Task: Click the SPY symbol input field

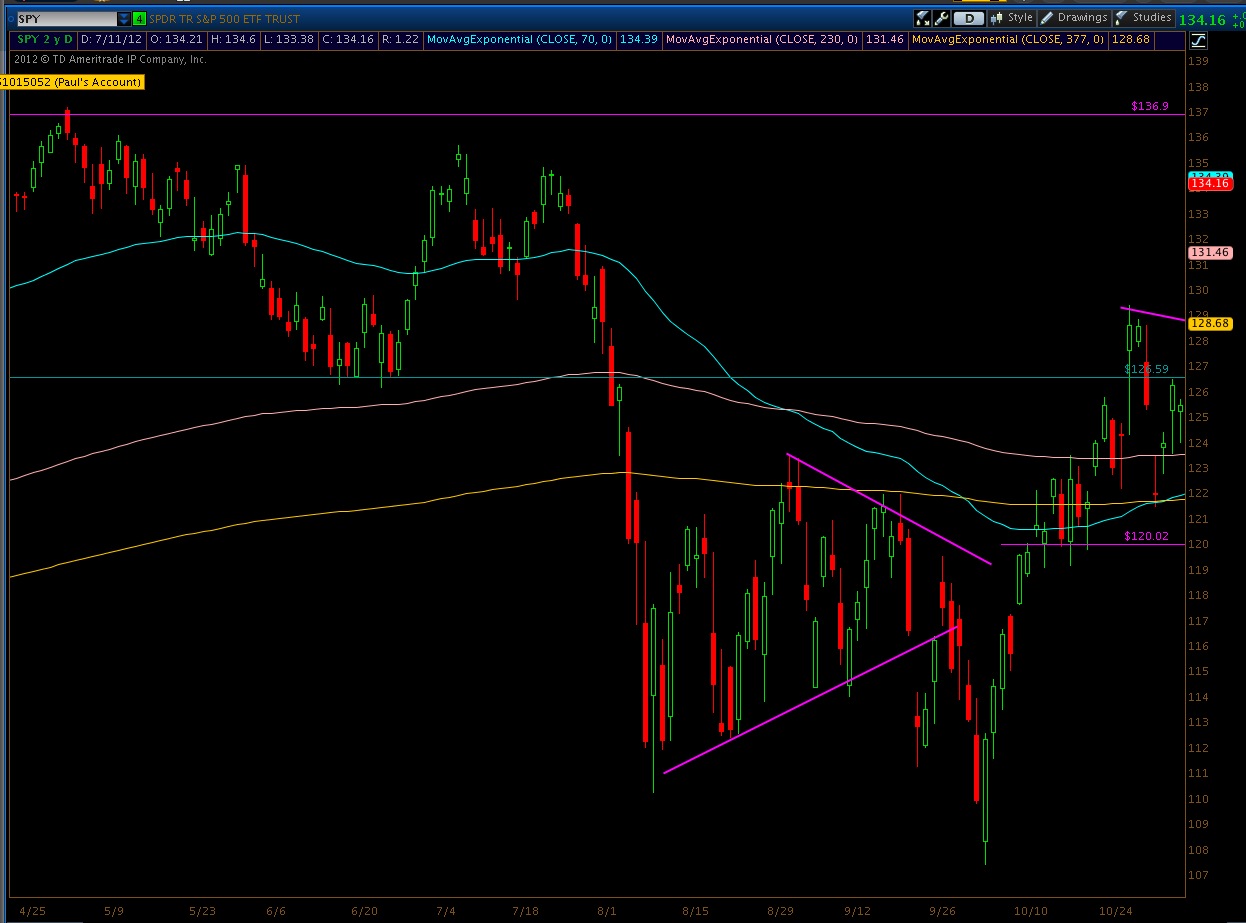Action: click(x=66, y=18)
